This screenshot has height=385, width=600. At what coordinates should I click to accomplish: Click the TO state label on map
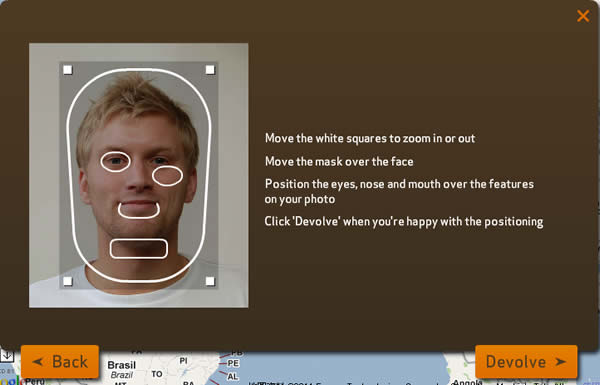click(x=157, y=374)
